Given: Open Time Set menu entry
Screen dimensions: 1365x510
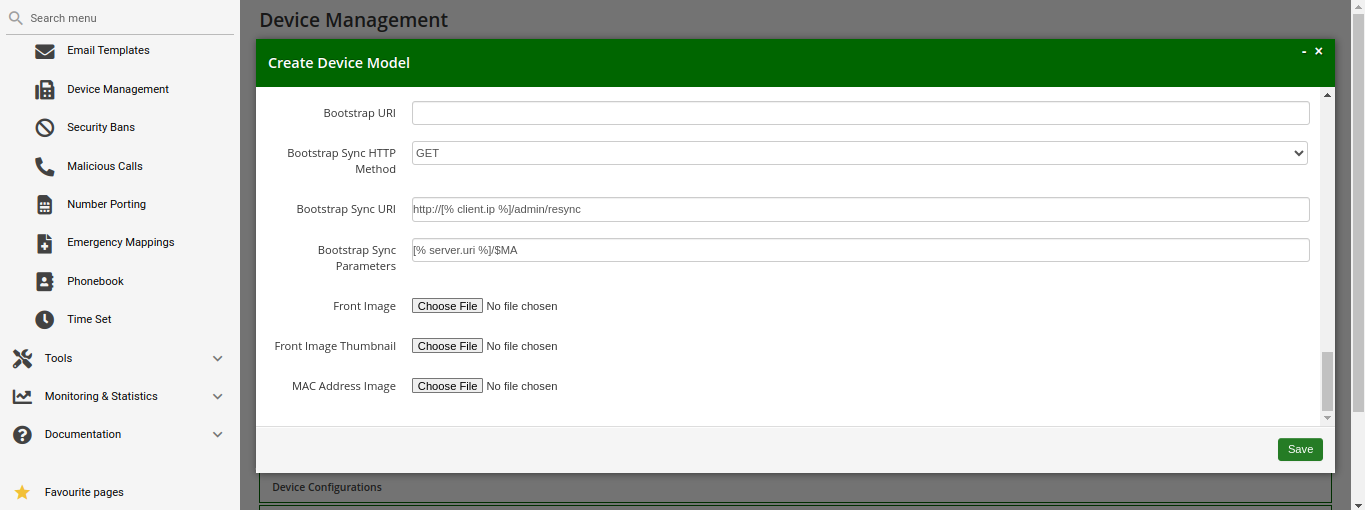Looking at the screenshot, I should click(x=89, y=319).
